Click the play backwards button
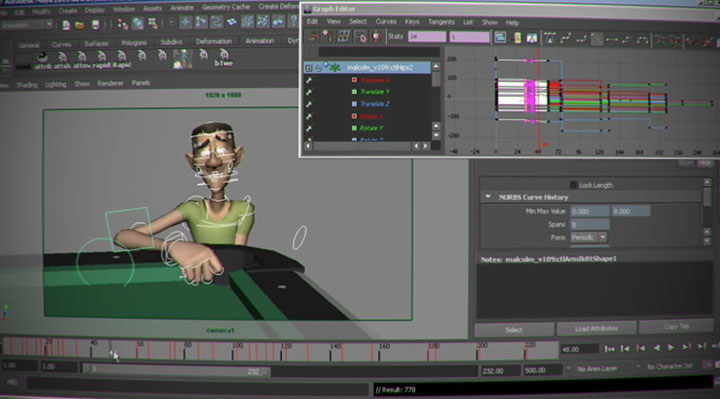 656,348
